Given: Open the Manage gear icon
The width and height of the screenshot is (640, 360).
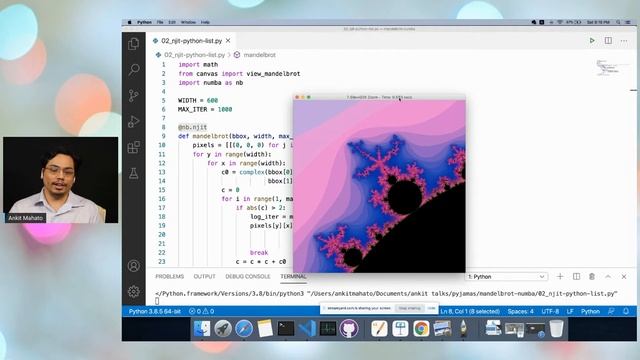Looking at the screenshot, I should click(133, 291).
